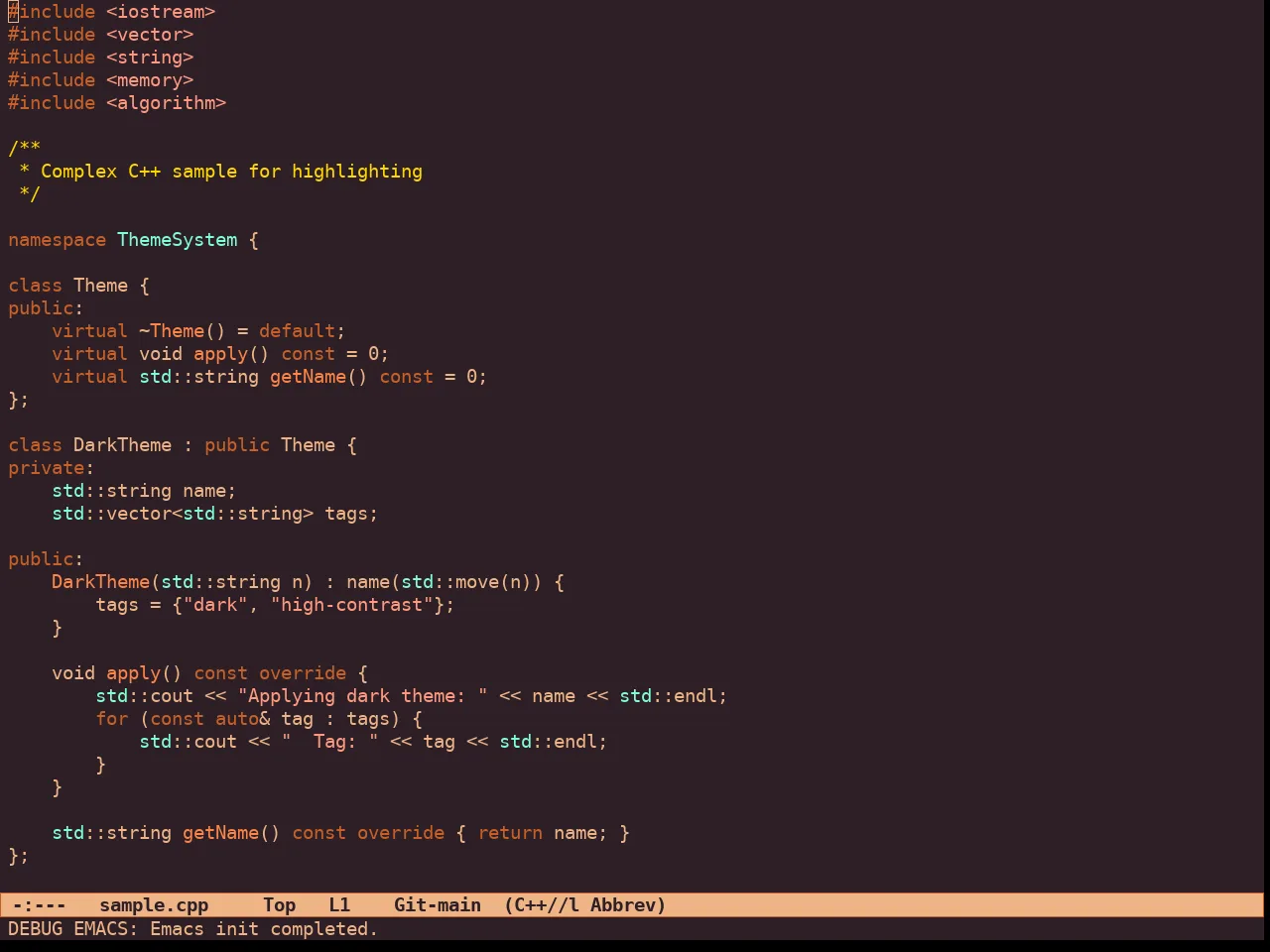
Task: Click the L1 line number indicator
Action: click(x=339, y=904)
